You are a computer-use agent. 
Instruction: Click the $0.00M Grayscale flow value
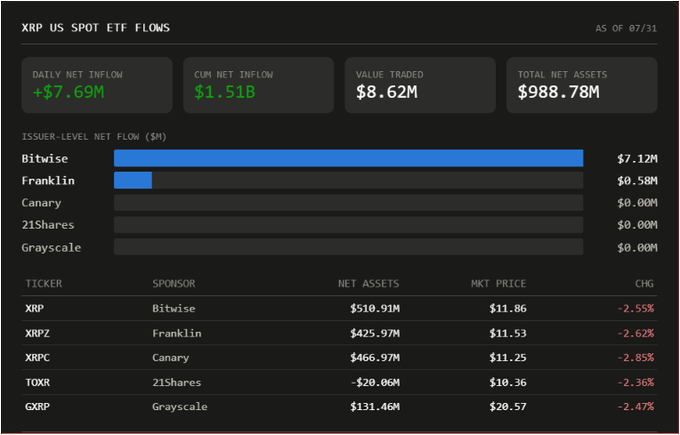pyautogui.click(x=637, y=248)
